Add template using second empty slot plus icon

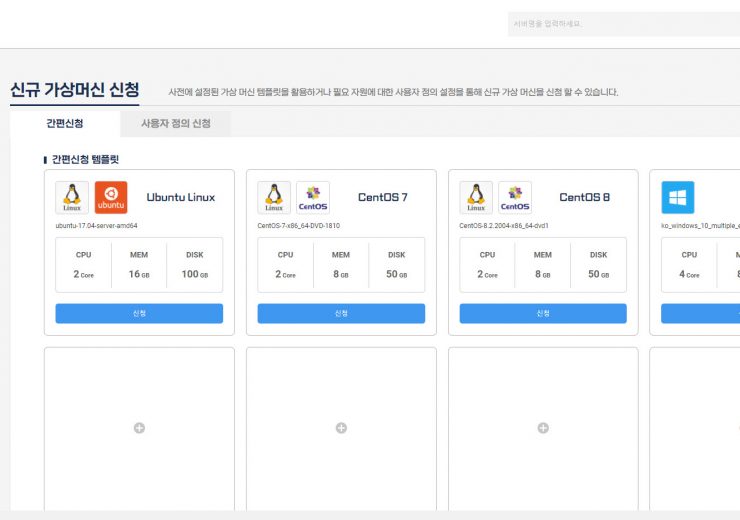point(341,428)
